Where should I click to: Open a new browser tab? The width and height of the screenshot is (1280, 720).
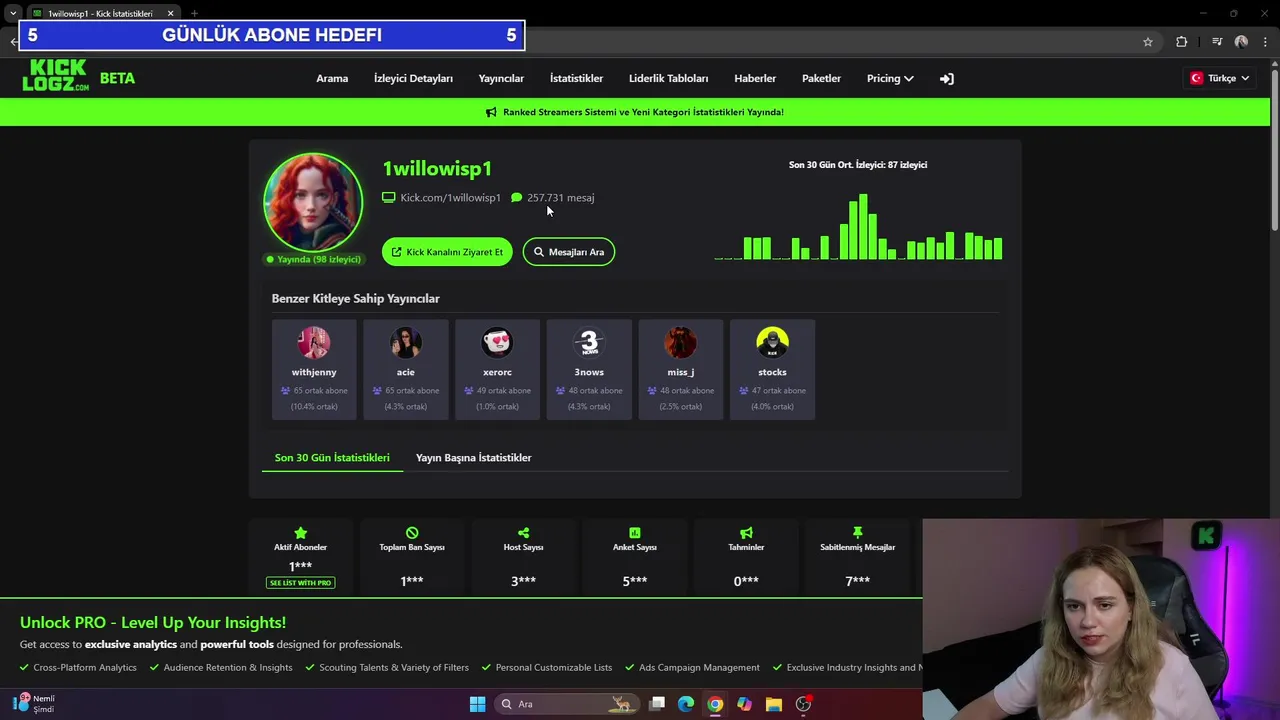194,13
